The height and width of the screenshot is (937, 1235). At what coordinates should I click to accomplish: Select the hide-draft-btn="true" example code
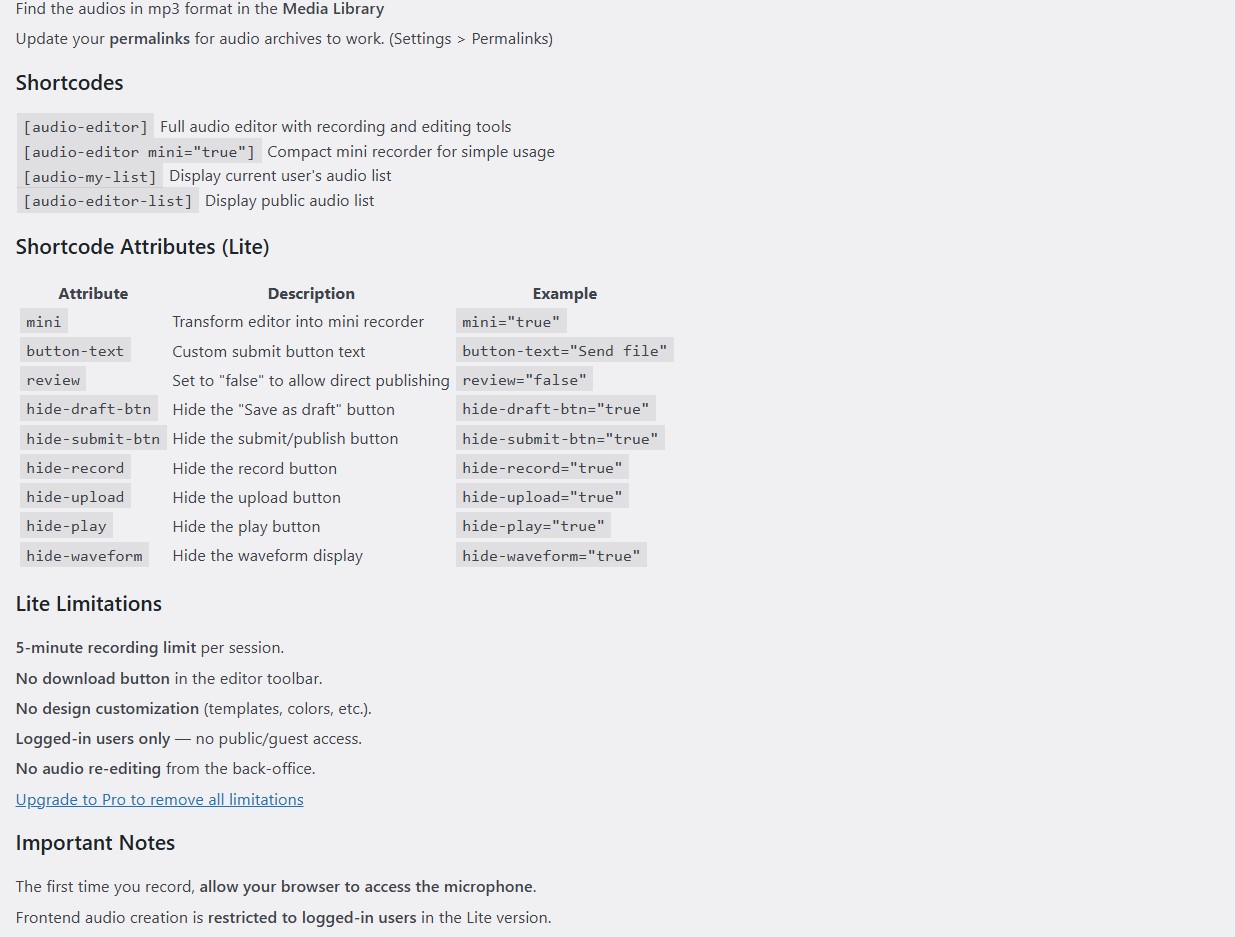point(555,409)
